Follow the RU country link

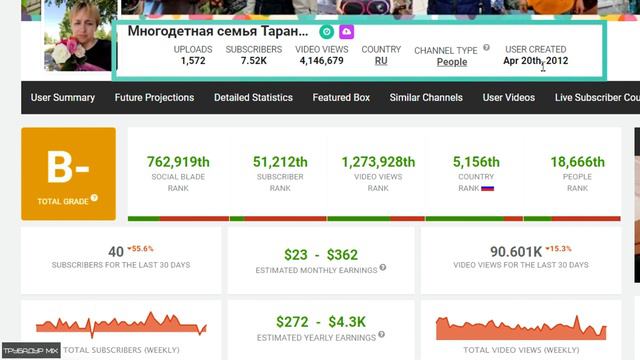(381, 61)
